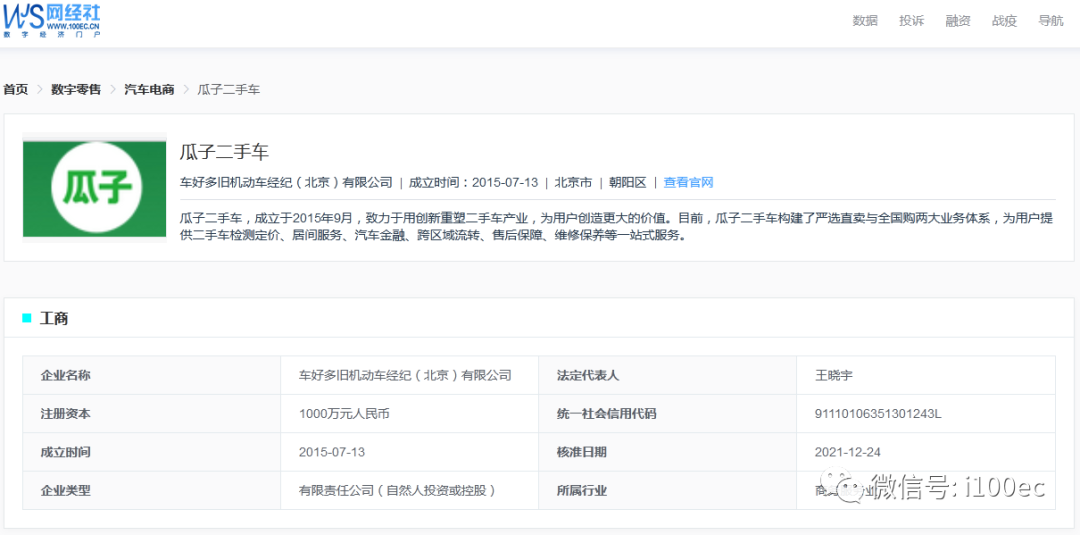Select 瓜子二手车 breadcrumb text
The width and height of the screenshot is (1080, 535).
click(229, 90)
